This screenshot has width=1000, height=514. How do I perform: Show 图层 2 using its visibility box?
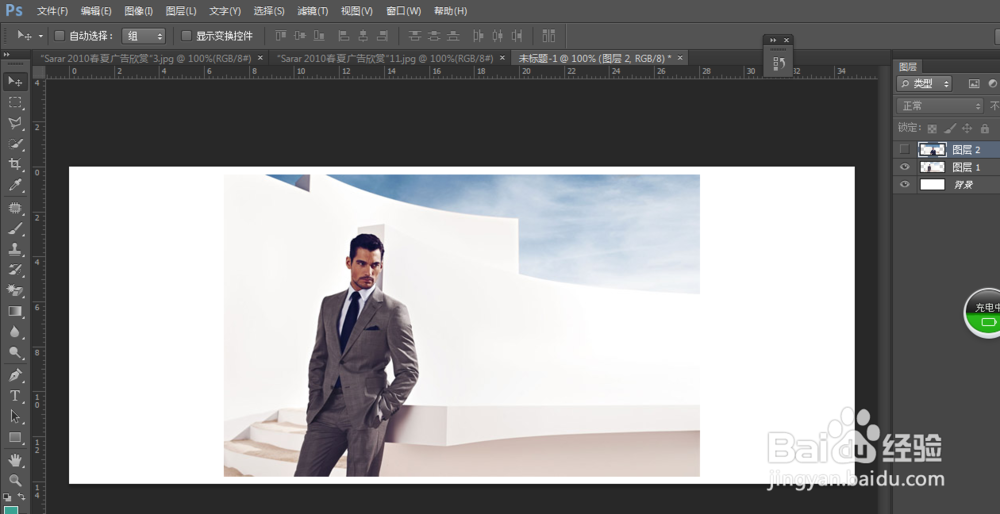click(905, 149)
